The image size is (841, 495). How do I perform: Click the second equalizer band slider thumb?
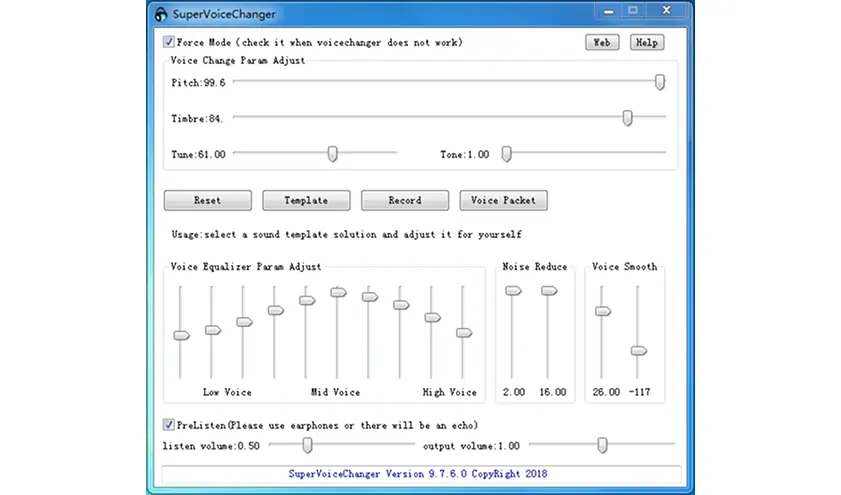click(x=213, y=330)
